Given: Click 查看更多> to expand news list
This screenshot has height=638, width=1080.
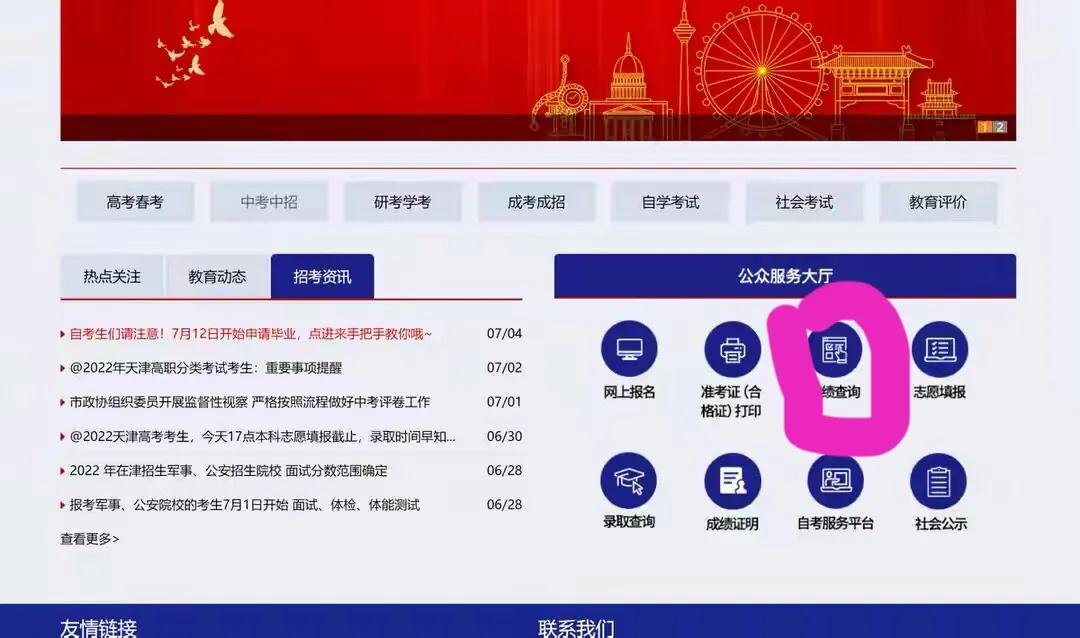Looking at the screenshot, I should point(90,539).
